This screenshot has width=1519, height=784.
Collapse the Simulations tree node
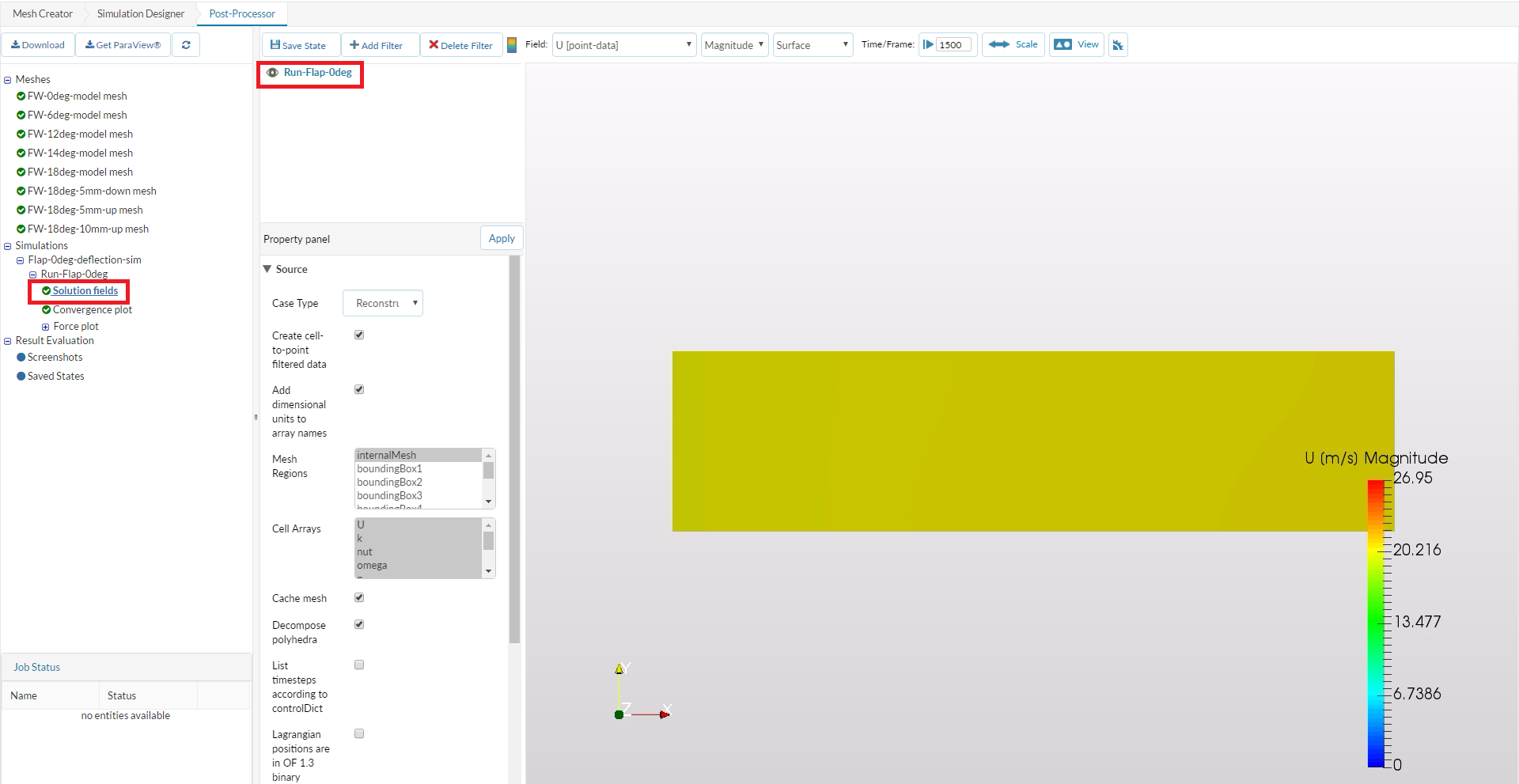click(8, 246)
